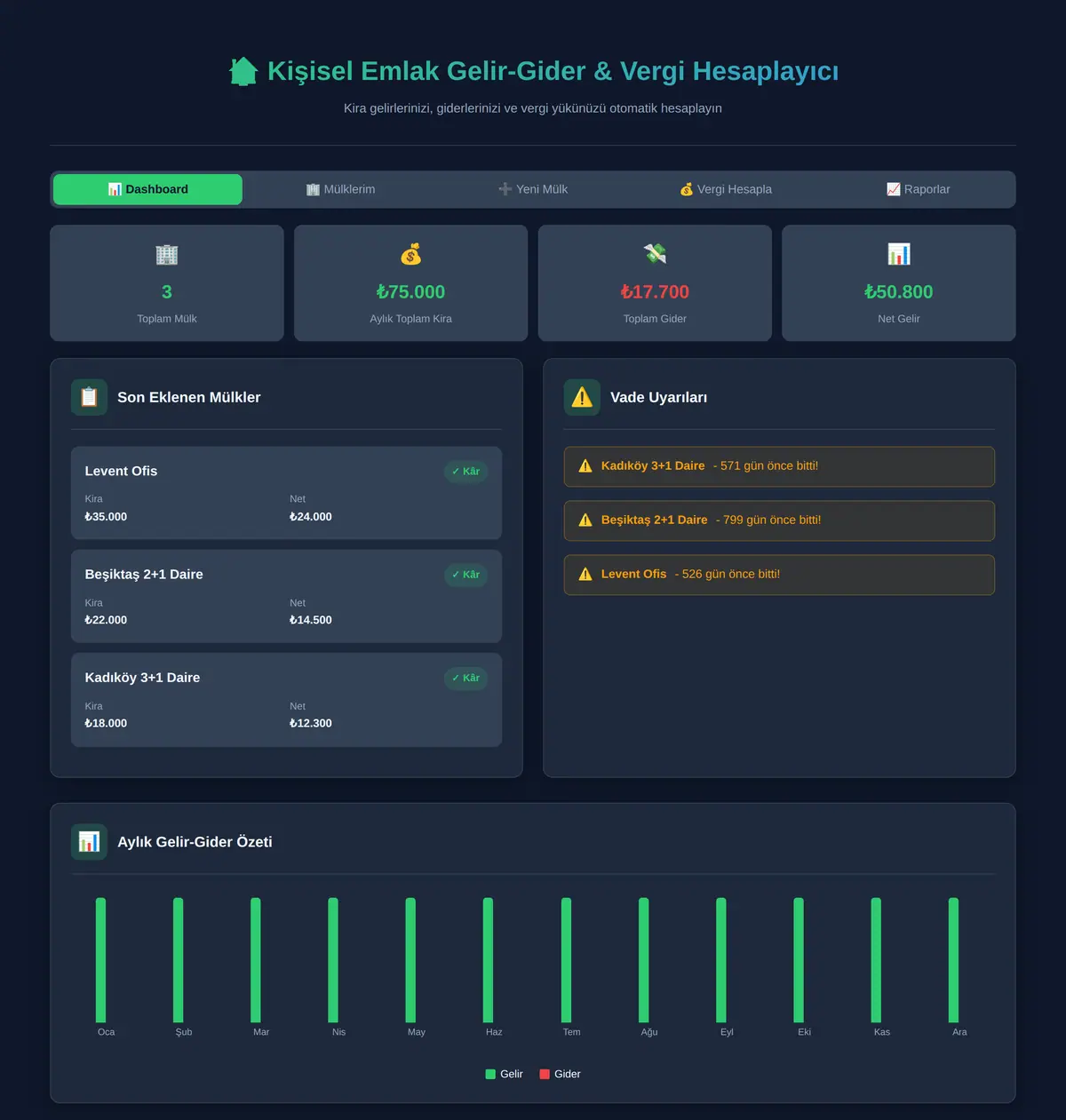This screenshot has height=1120, width=1066.
Task: Click the Oca bar in the monthly chart
Action: pyautogui.click(x=100, y=960)
